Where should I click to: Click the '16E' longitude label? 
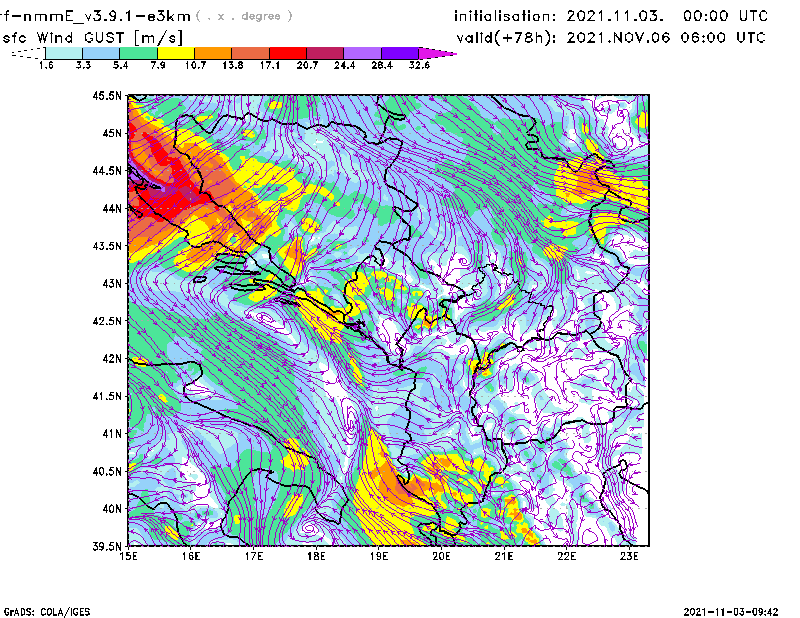click(x=191, y=556)
